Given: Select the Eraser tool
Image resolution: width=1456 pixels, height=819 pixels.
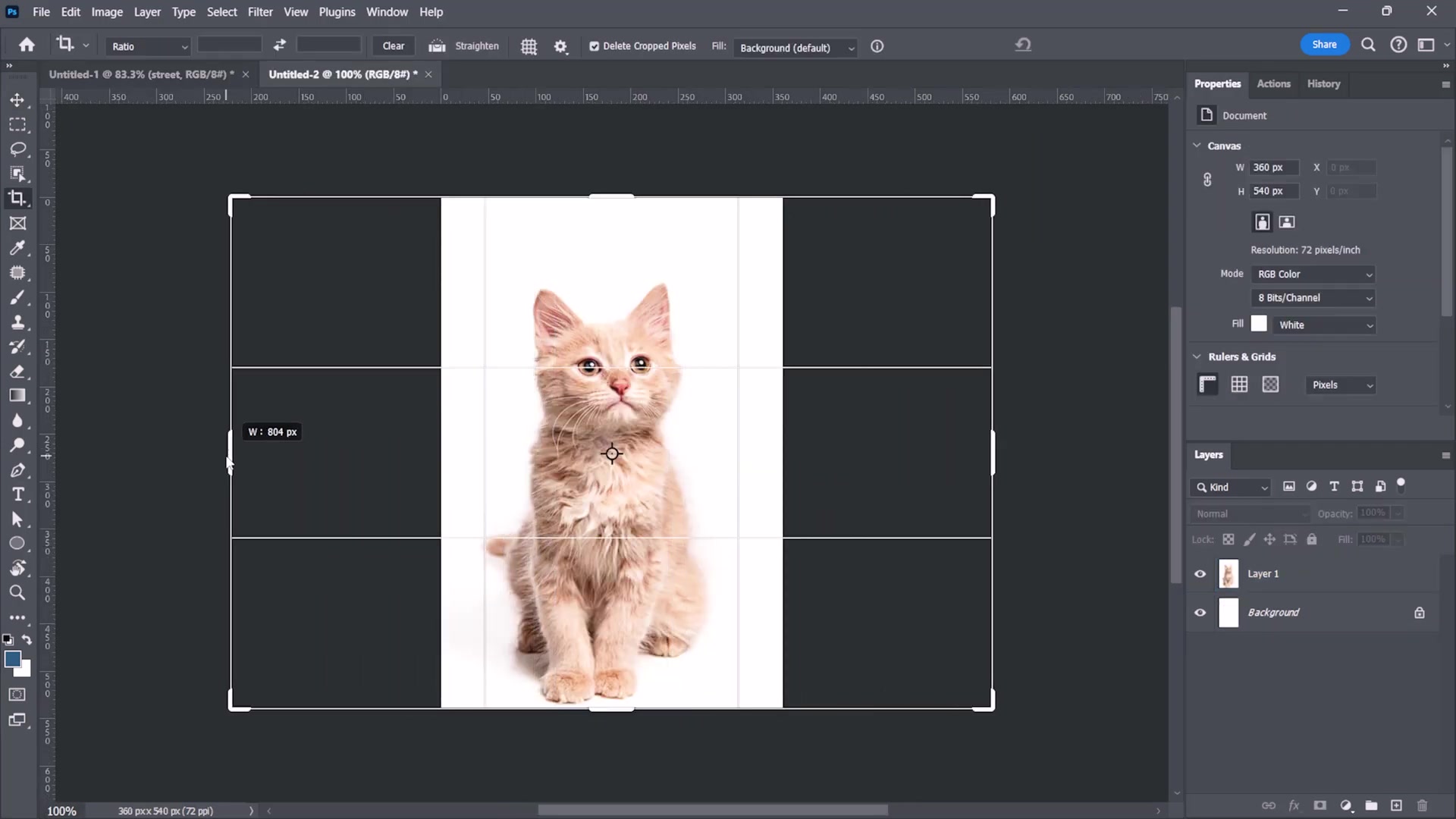Looking at the screenshot, I should pos(17,372).
